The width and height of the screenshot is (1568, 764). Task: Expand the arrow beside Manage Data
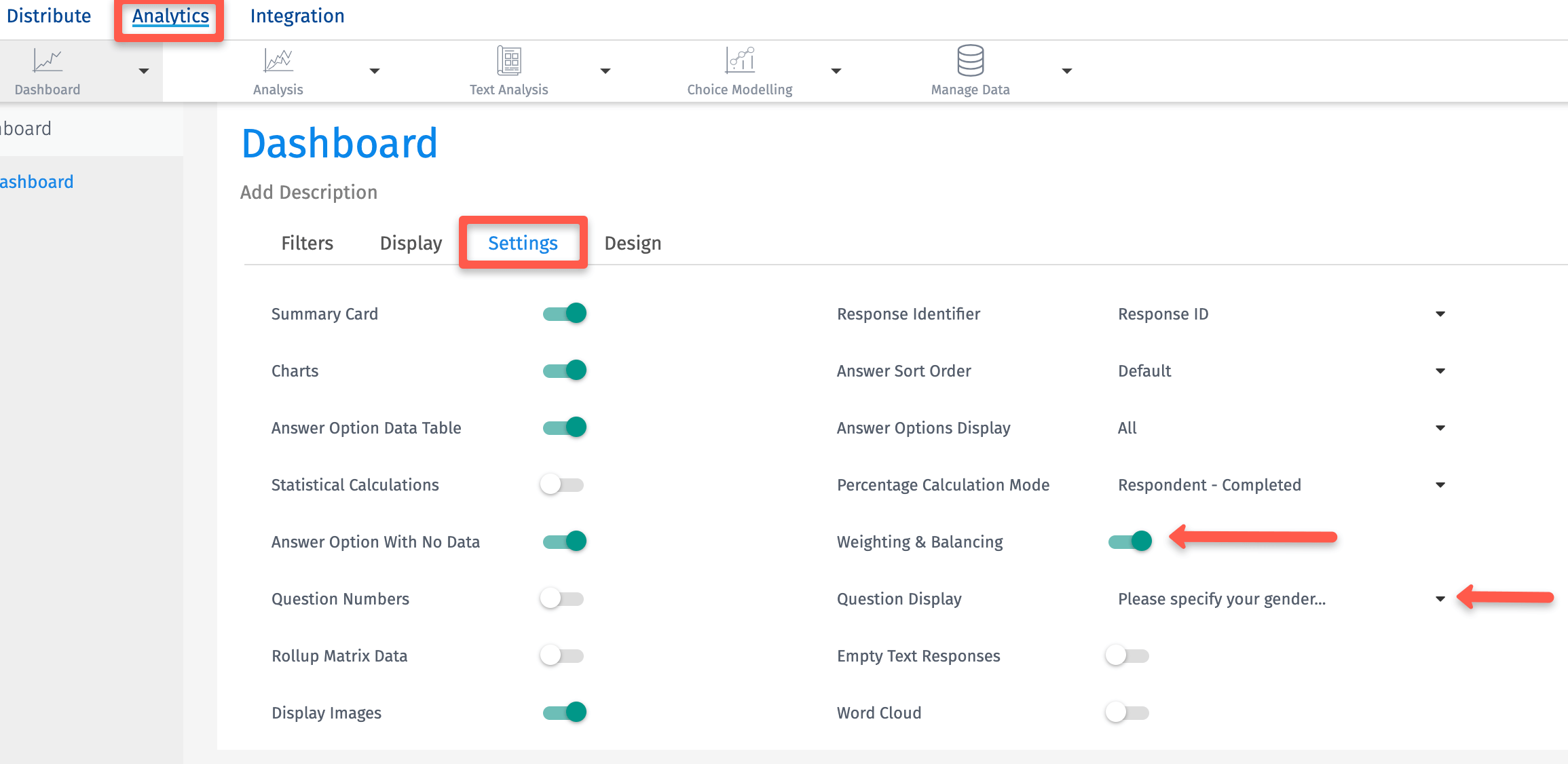point(1066,71)
